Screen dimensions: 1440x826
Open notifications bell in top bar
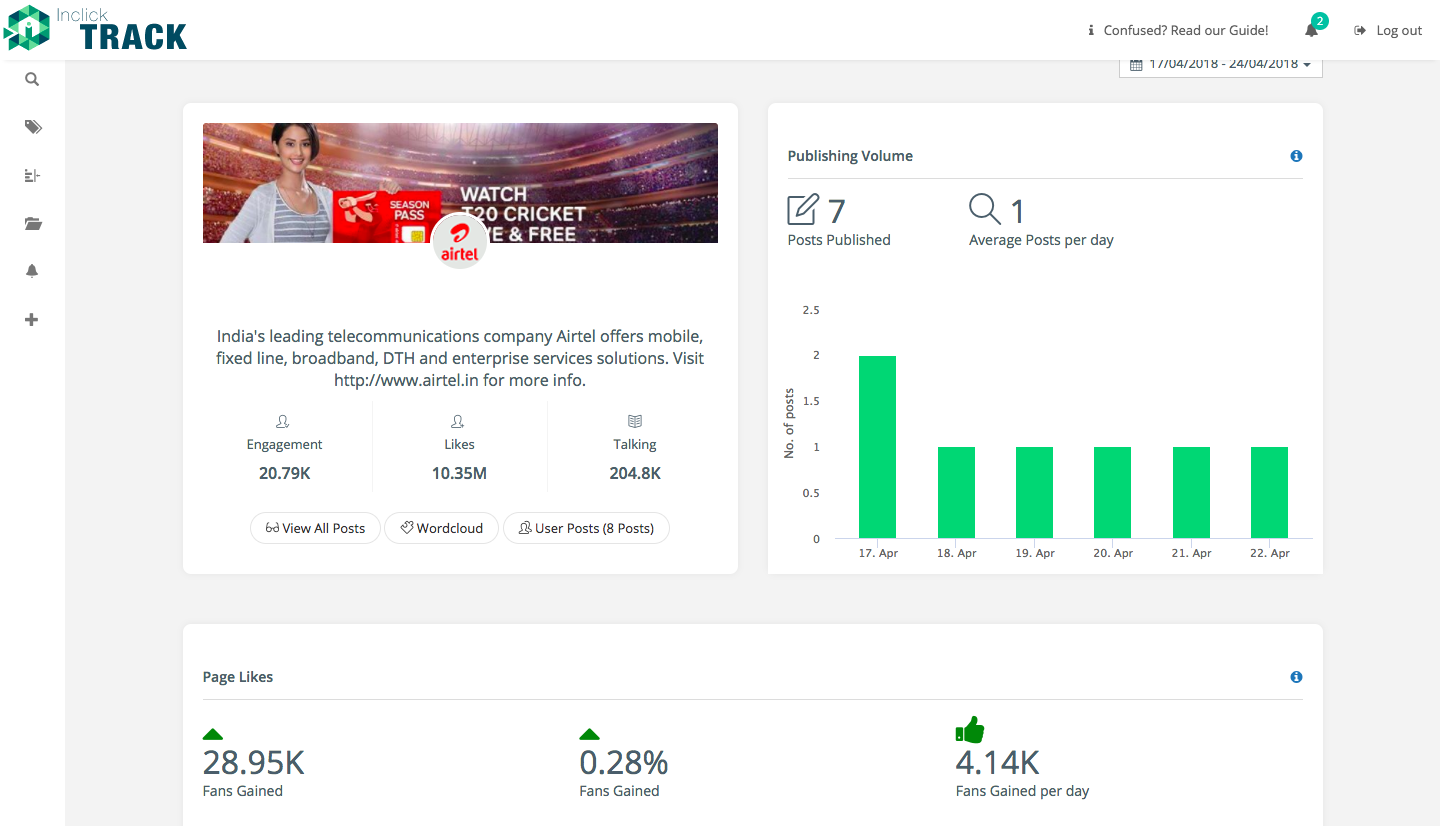(x=1311, y=31)
